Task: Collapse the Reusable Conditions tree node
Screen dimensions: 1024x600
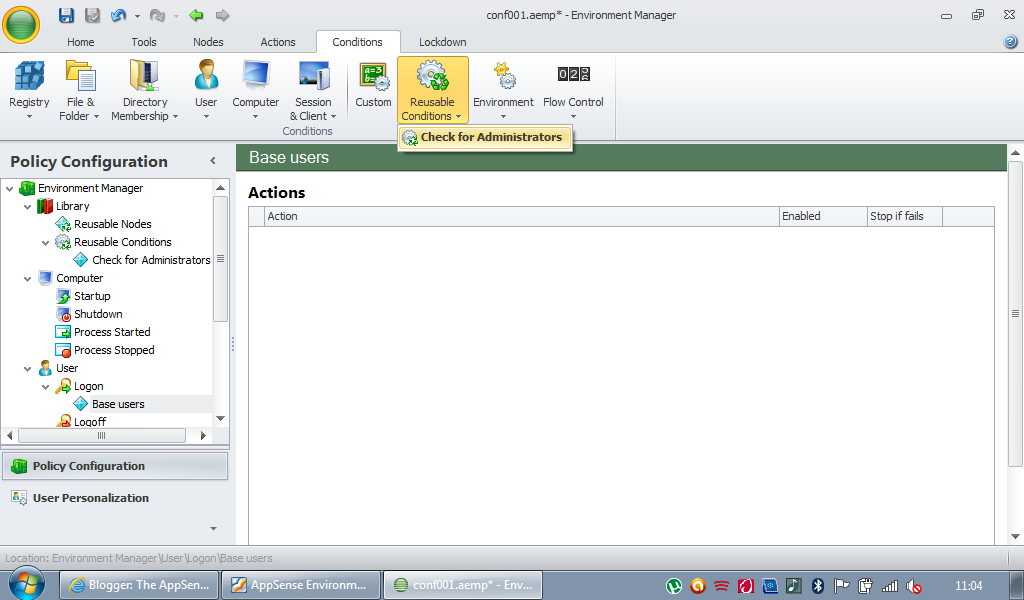Action: (46, 243)
